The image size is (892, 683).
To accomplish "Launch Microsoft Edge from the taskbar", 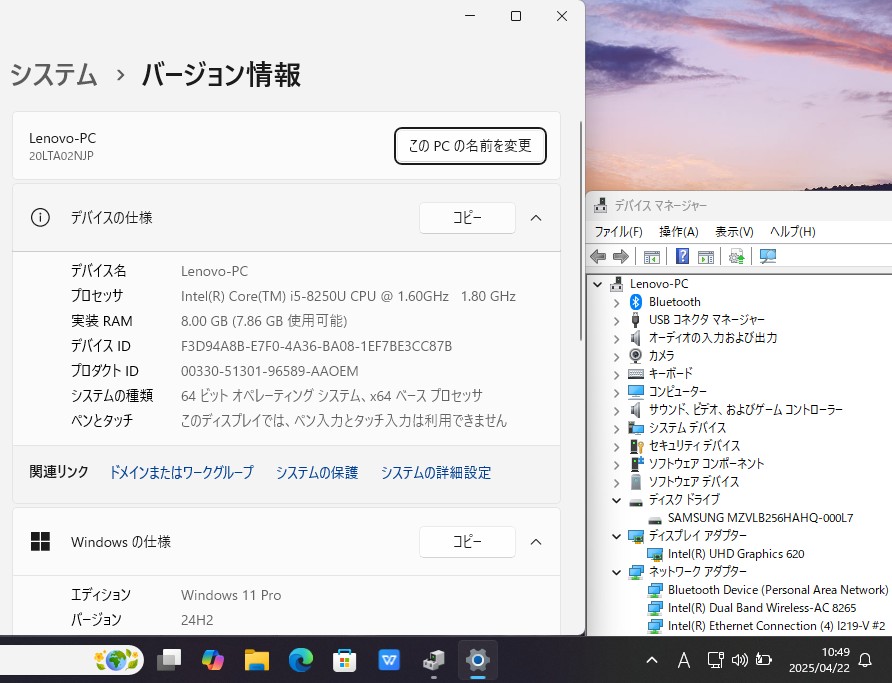I will point(300,660).
